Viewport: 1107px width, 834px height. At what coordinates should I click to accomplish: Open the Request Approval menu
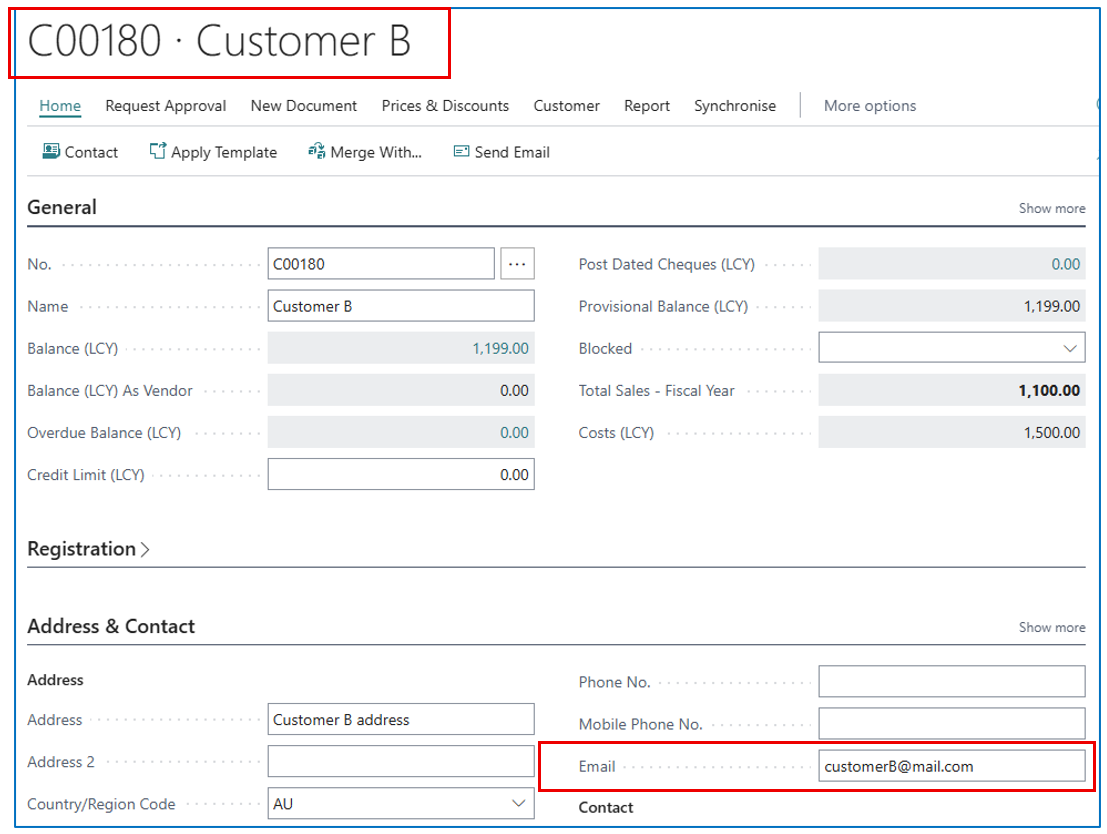pyautogui.click(x=166, y=106)
